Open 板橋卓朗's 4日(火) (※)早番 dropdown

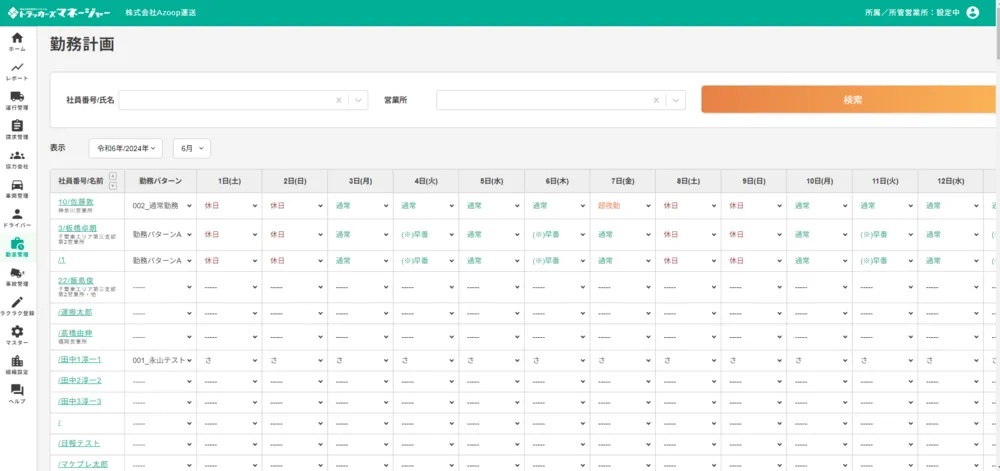(x=426, y=235)
